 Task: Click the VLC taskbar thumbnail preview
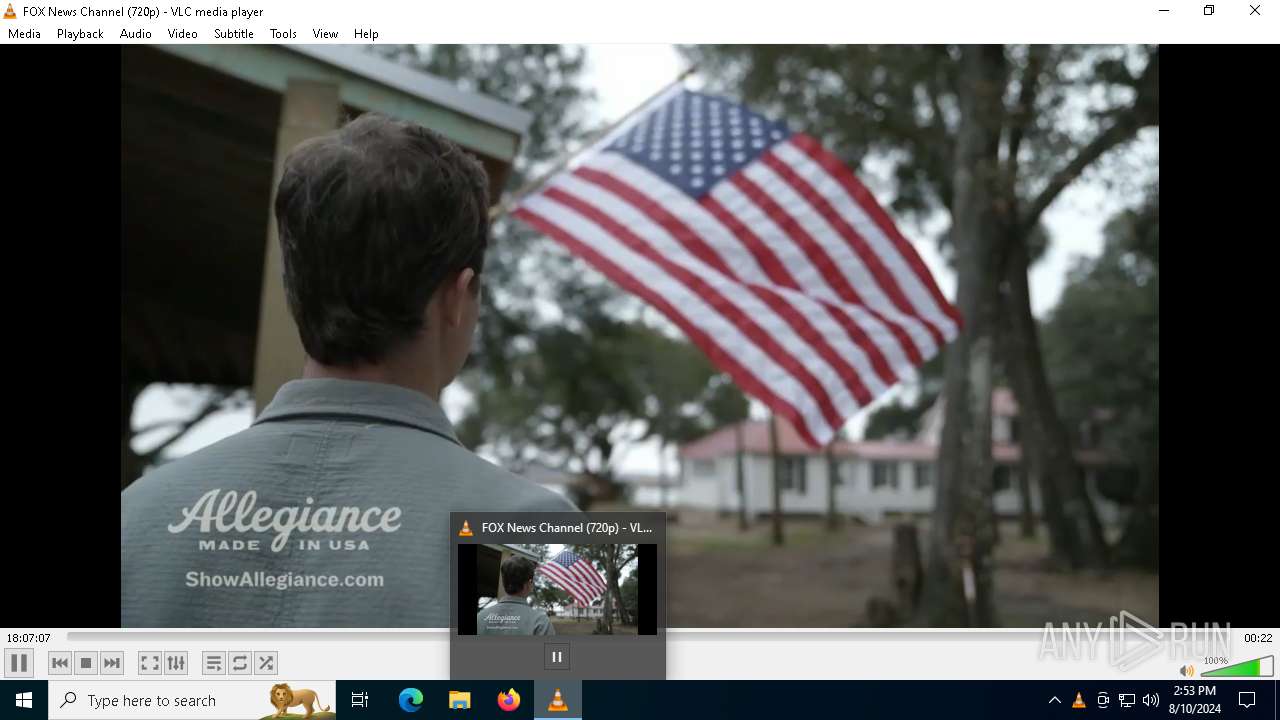557,589
